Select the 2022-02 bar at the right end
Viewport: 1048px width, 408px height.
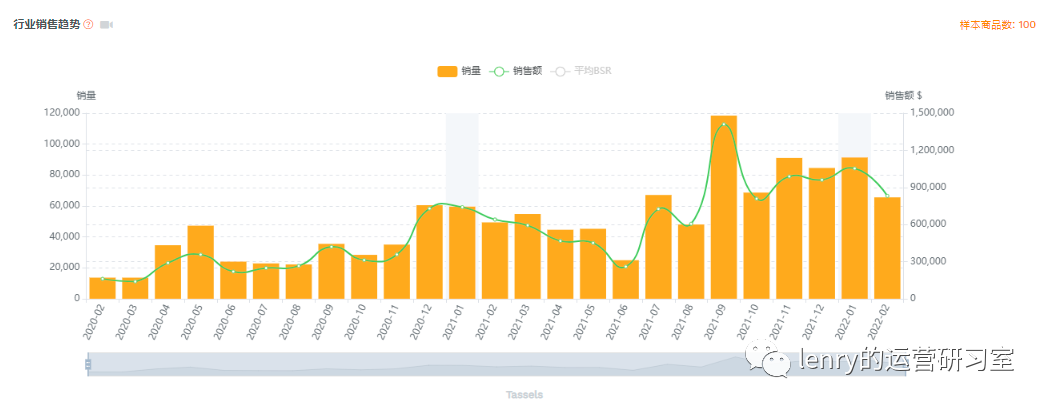887,248
